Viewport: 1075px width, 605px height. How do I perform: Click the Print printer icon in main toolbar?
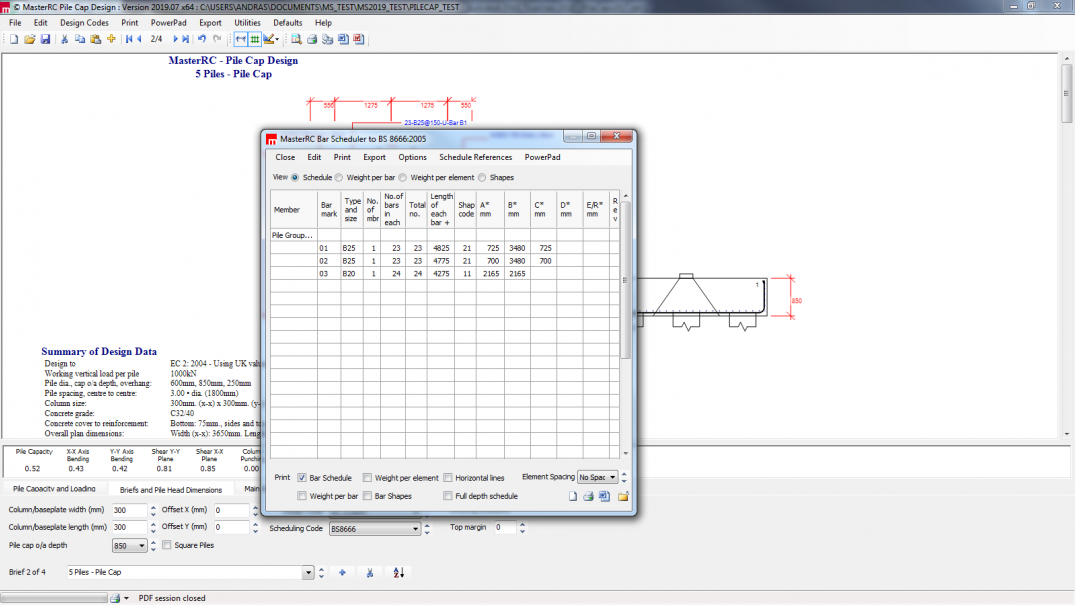click(x=312, y=39)
